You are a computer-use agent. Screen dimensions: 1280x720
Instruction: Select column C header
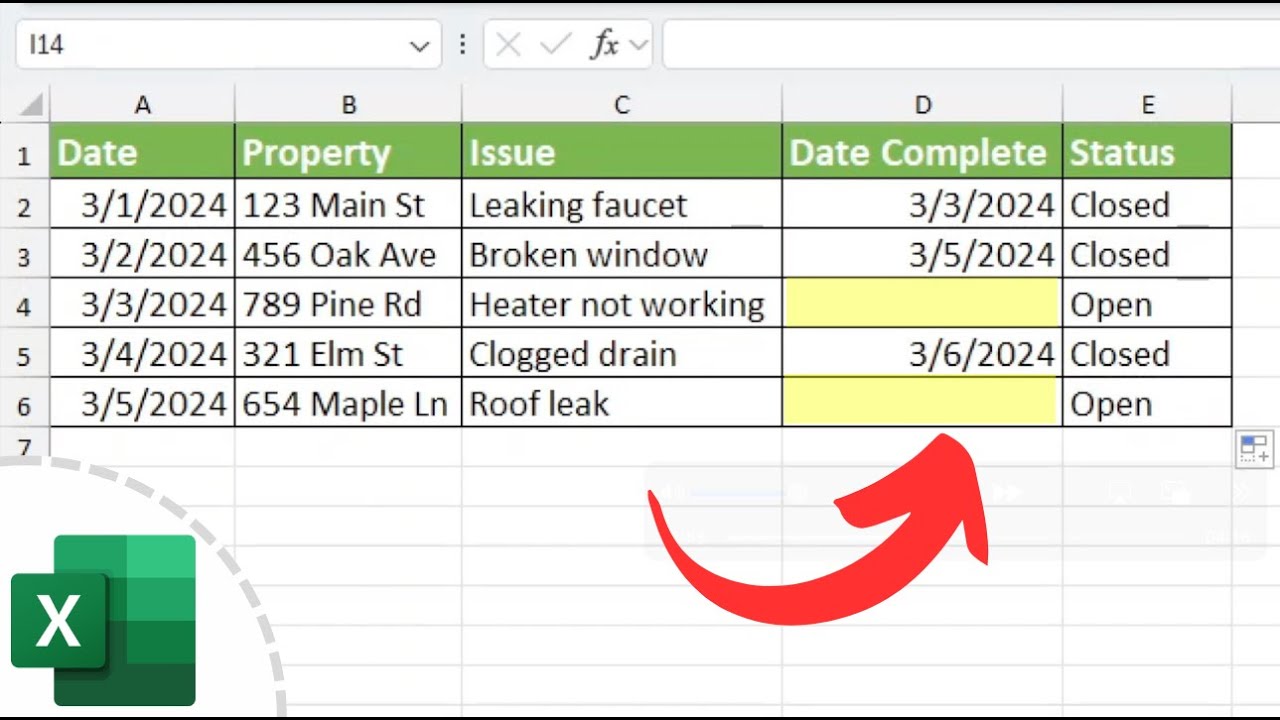(x=622, y=105)
